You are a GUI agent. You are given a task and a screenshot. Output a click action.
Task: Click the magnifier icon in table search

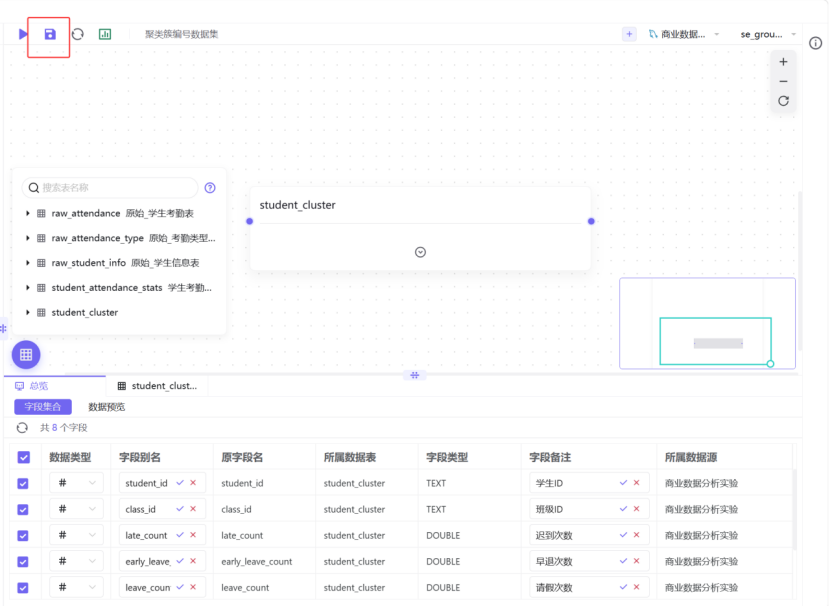33,188
